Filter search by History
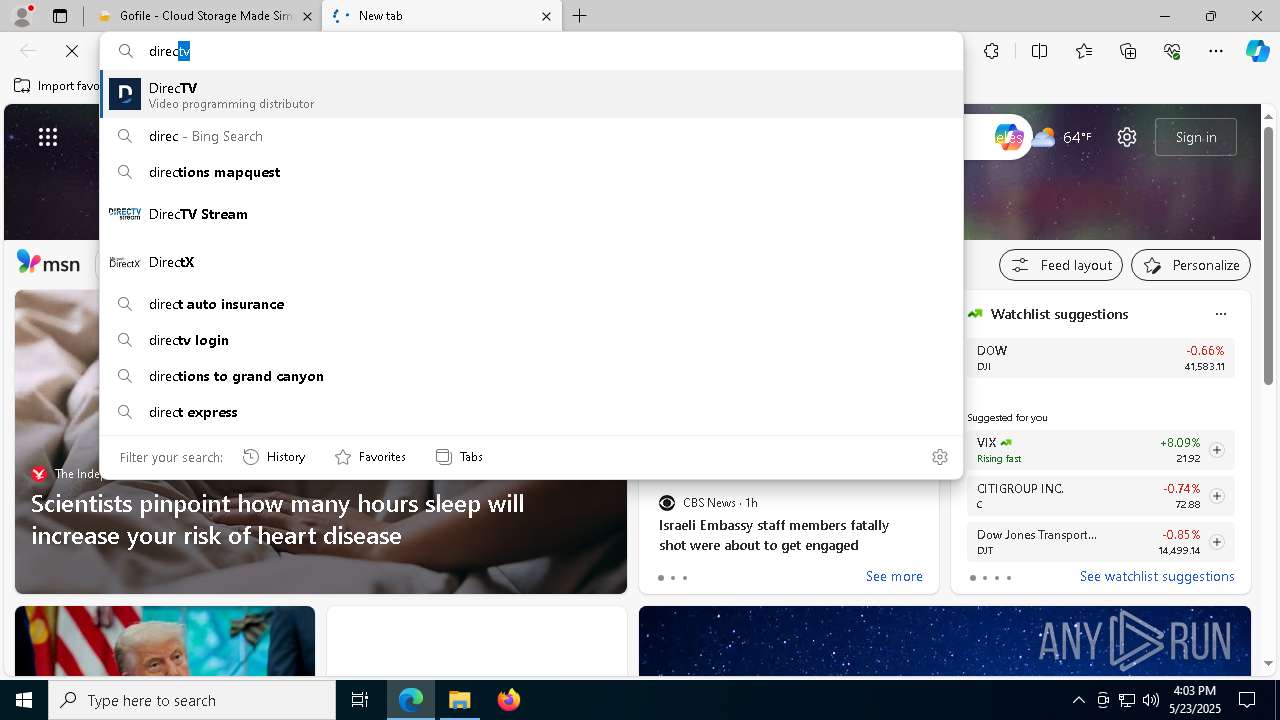1280x720 pixels. (x=274, y=457)
